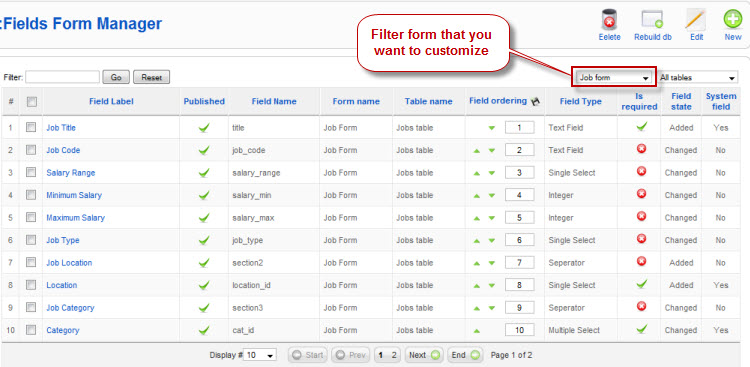This screenshot has height=367, width=750.
Task: Click the Filter text input box
Action: click(x=63, y=77)
